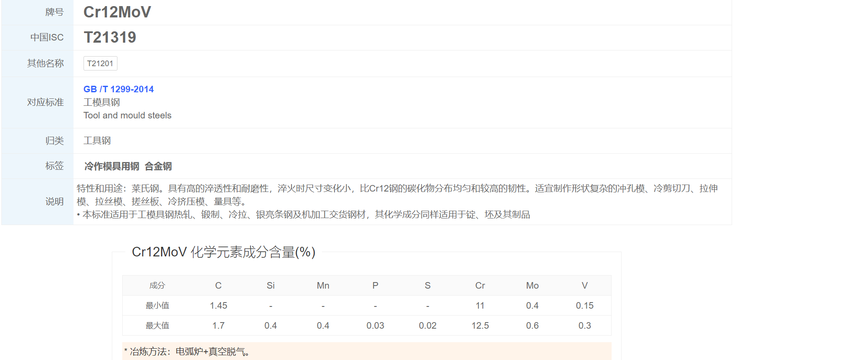The image size is (860, 360).
Task: Click the Cr12MoV 化学元素成分含量(%) heading
Action: tap(224, 252)
